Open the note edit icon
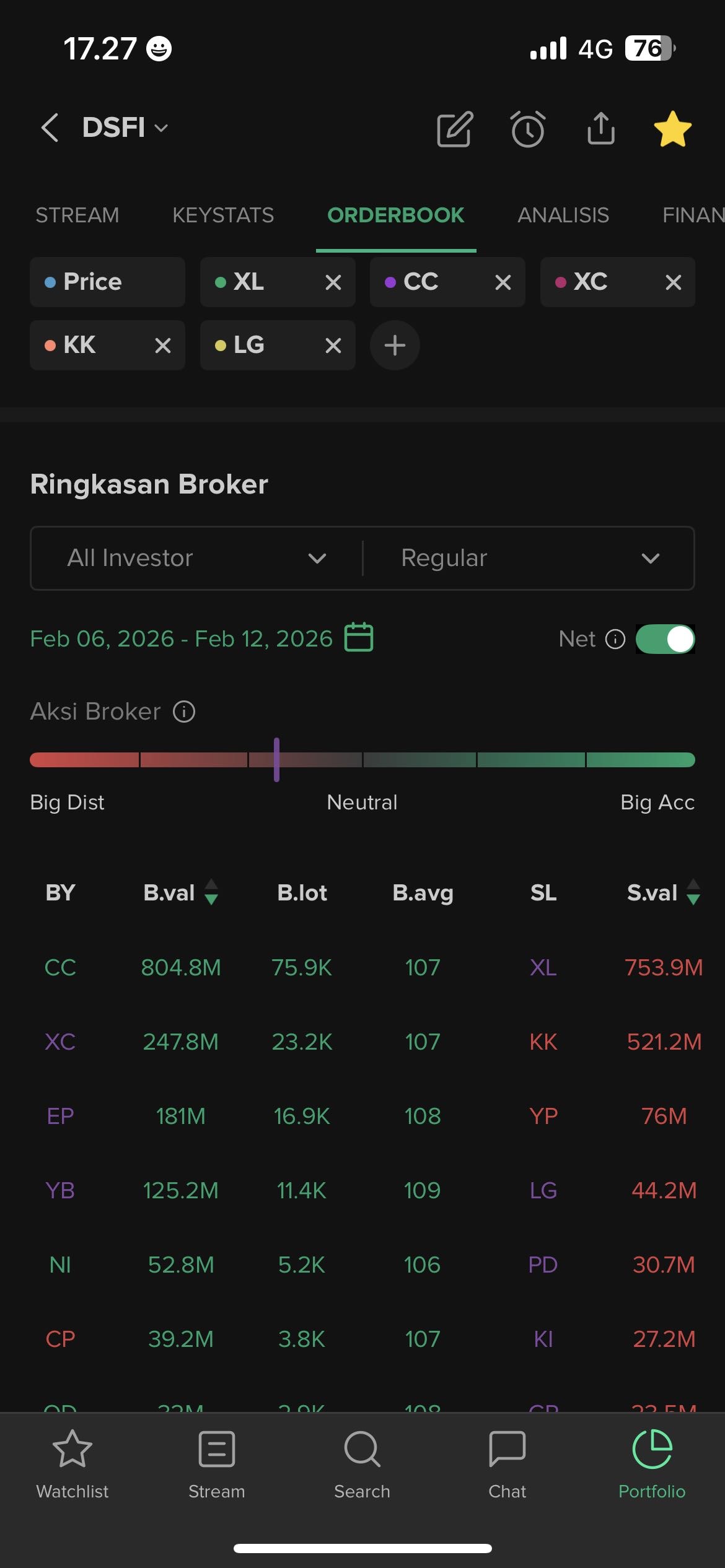 pos(455,129)
